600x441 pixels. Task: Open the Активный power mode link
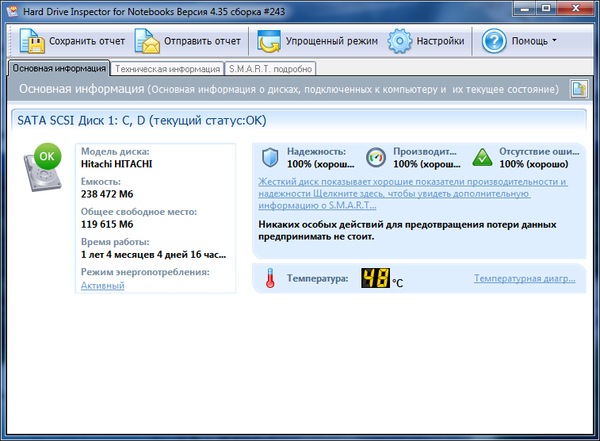coord(103,285)
